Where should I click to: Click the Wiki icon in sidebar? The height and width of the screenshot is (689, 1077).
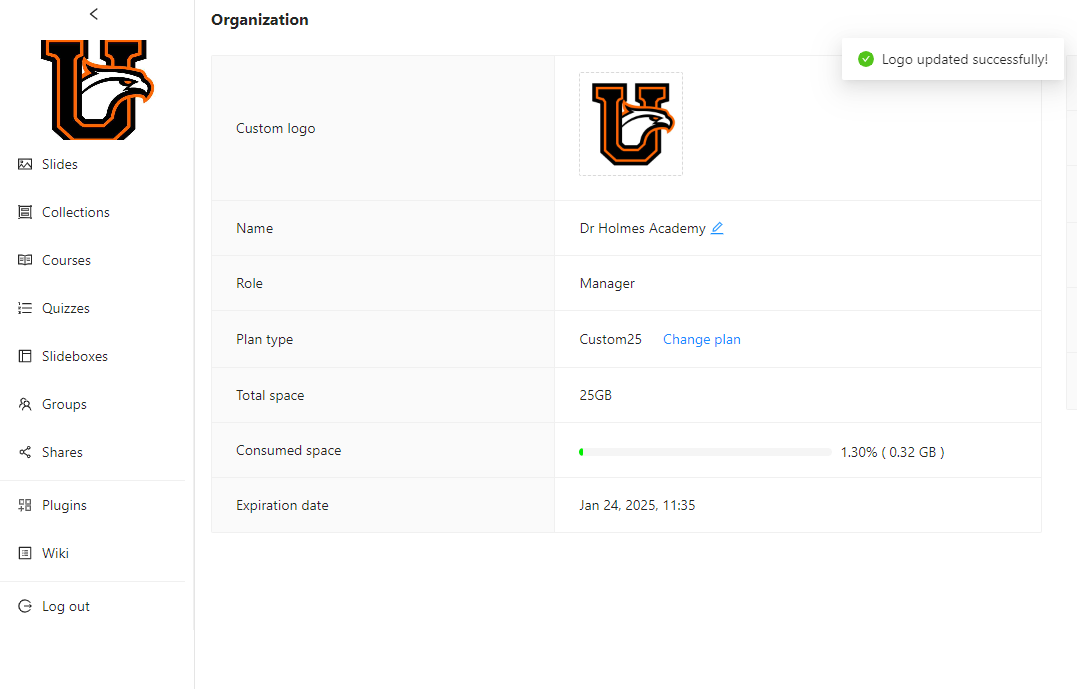pyautogui.click(x=25, y=553)
